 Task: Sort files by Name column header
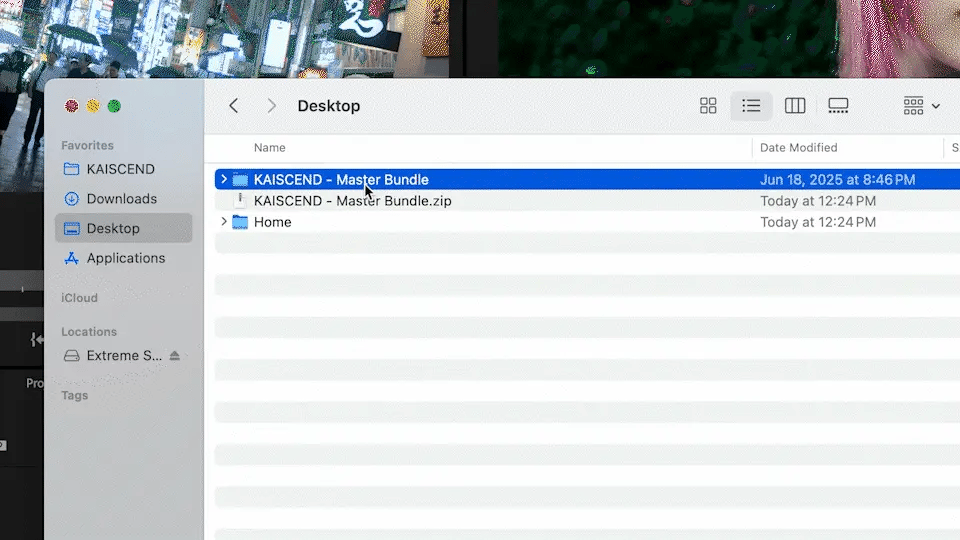270,148
